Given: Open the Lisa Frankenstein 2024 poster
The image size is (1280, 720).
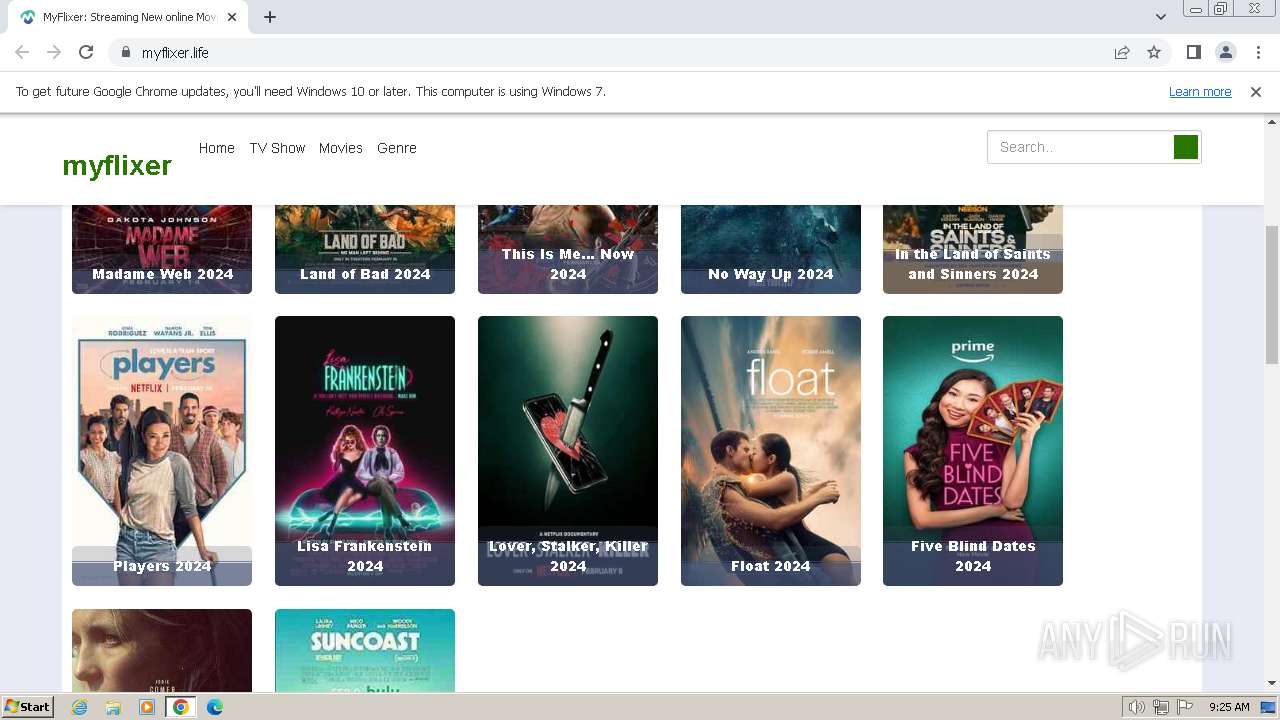Looking at the screenshot, I should click(x=365, y=451).
